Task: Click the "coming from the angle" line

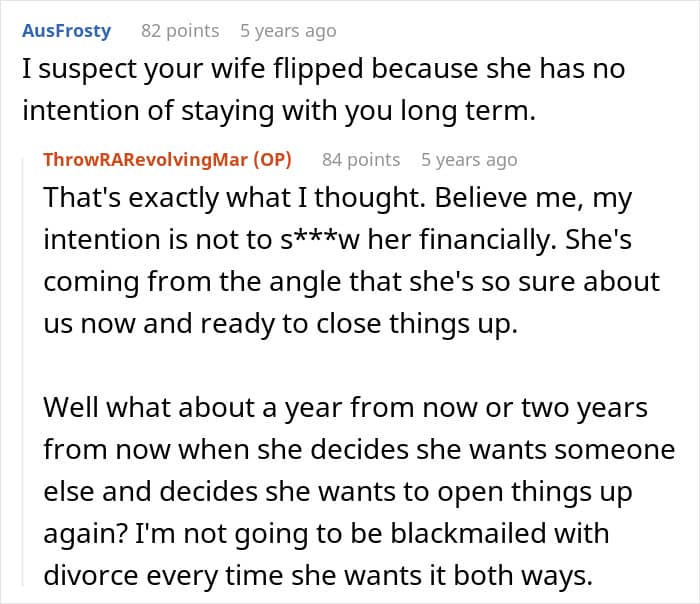Action: tap(351, 282)
